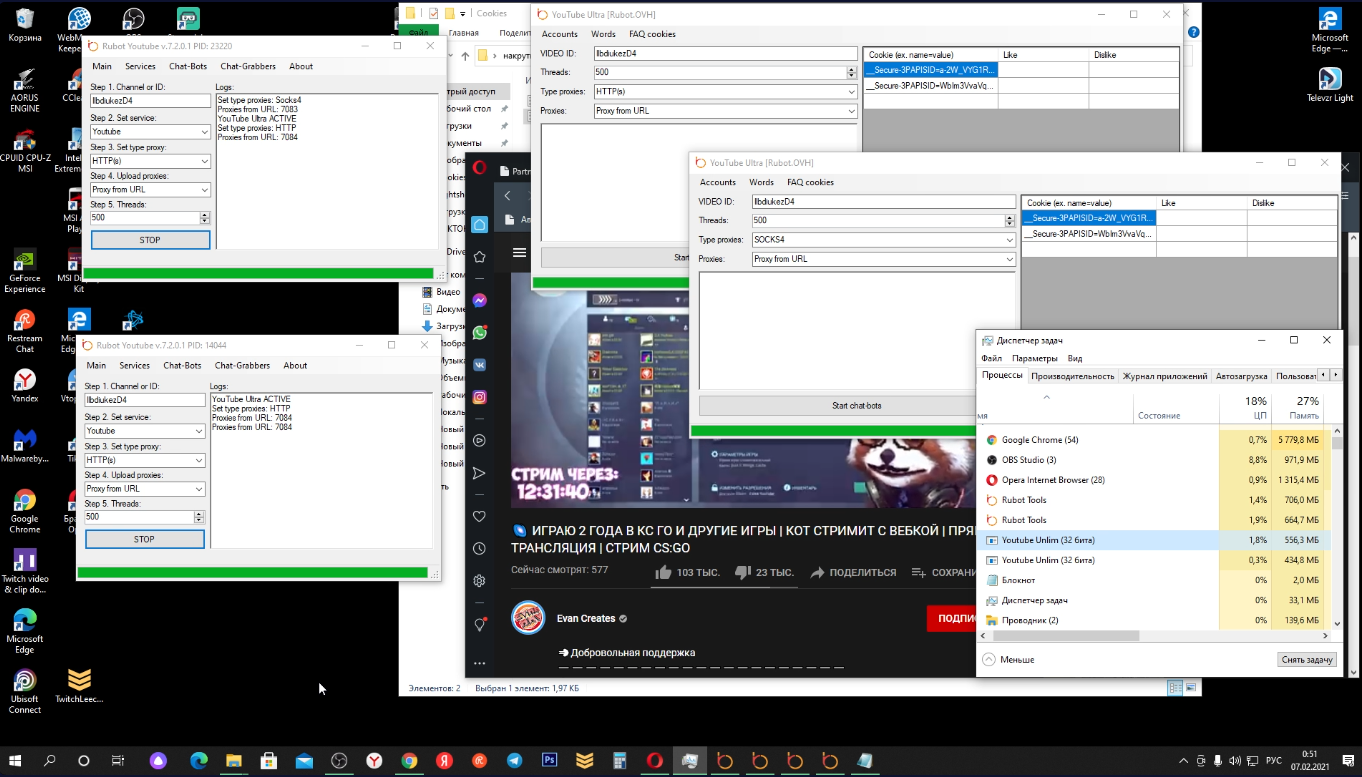This screenshot has height=777, width=1362.
Task: Click the VK icon in Opera sidebar
Action: pyautogui.click(x=480, y=365)
